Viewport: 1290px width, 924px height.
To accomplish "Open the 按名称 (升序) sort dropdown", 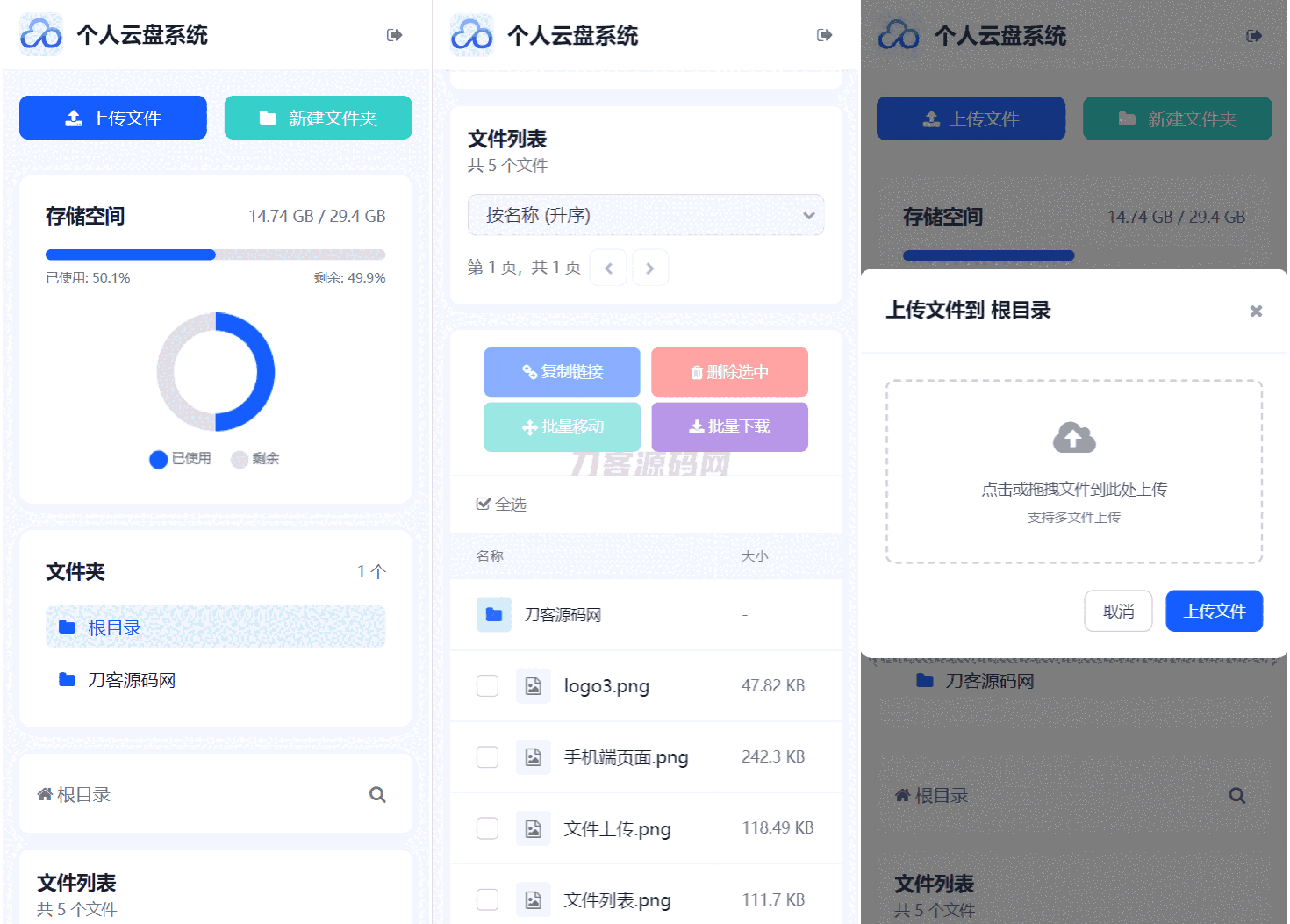I will [x=645, y=215].
